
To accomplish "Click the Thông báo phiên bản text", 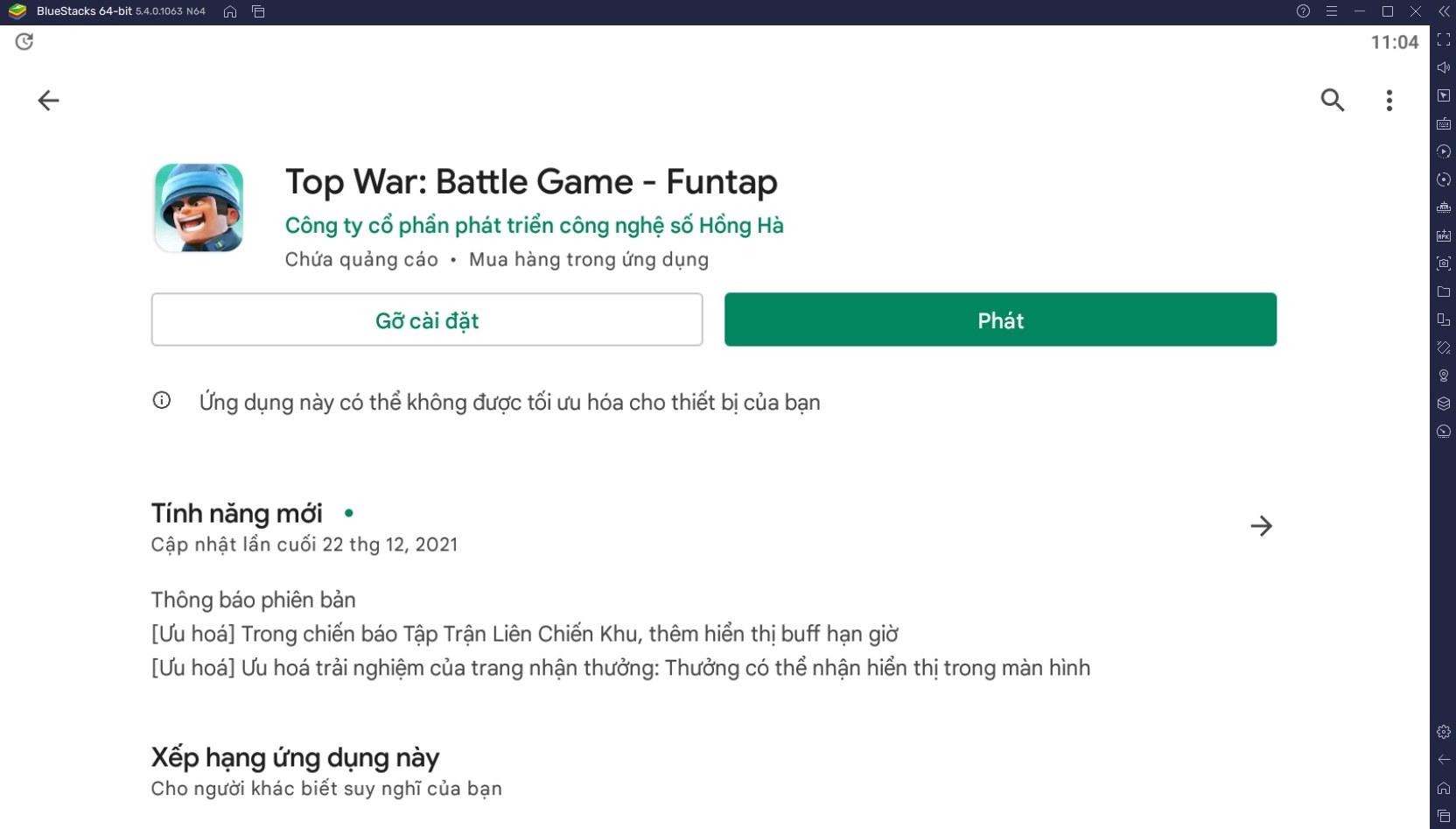I will pyautogui.click(x=253, y=600).
